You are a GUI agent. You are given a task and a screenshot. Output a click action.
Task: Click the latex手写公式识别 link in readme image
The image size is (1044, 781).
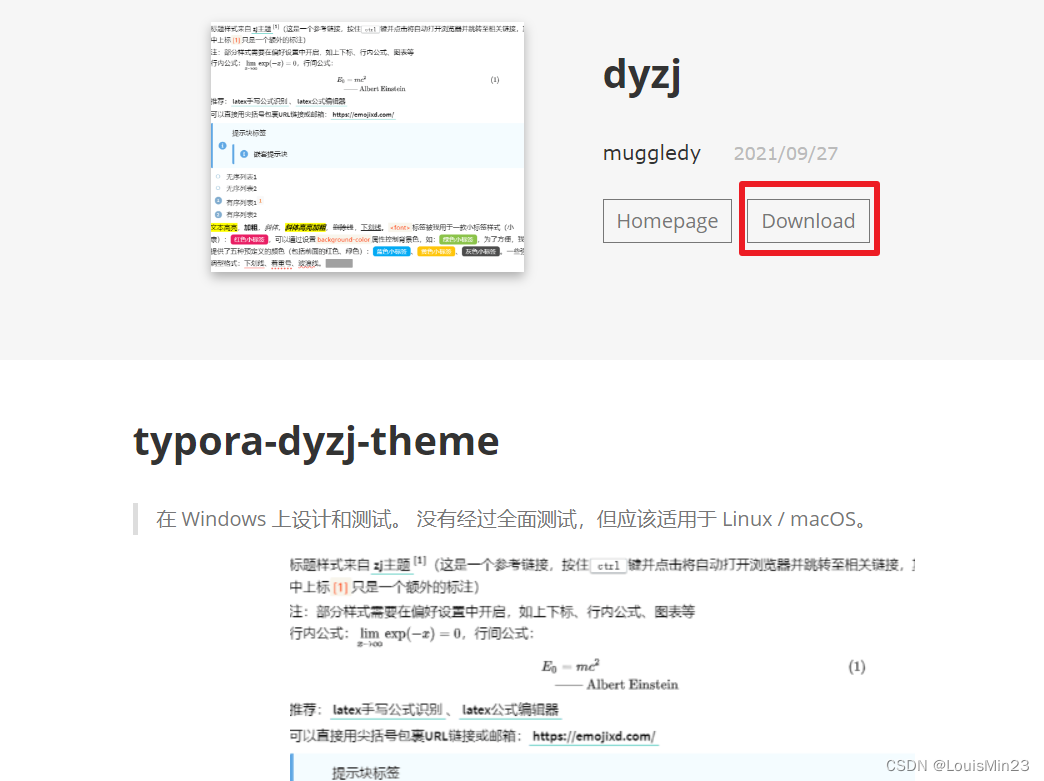pos(388,710)
